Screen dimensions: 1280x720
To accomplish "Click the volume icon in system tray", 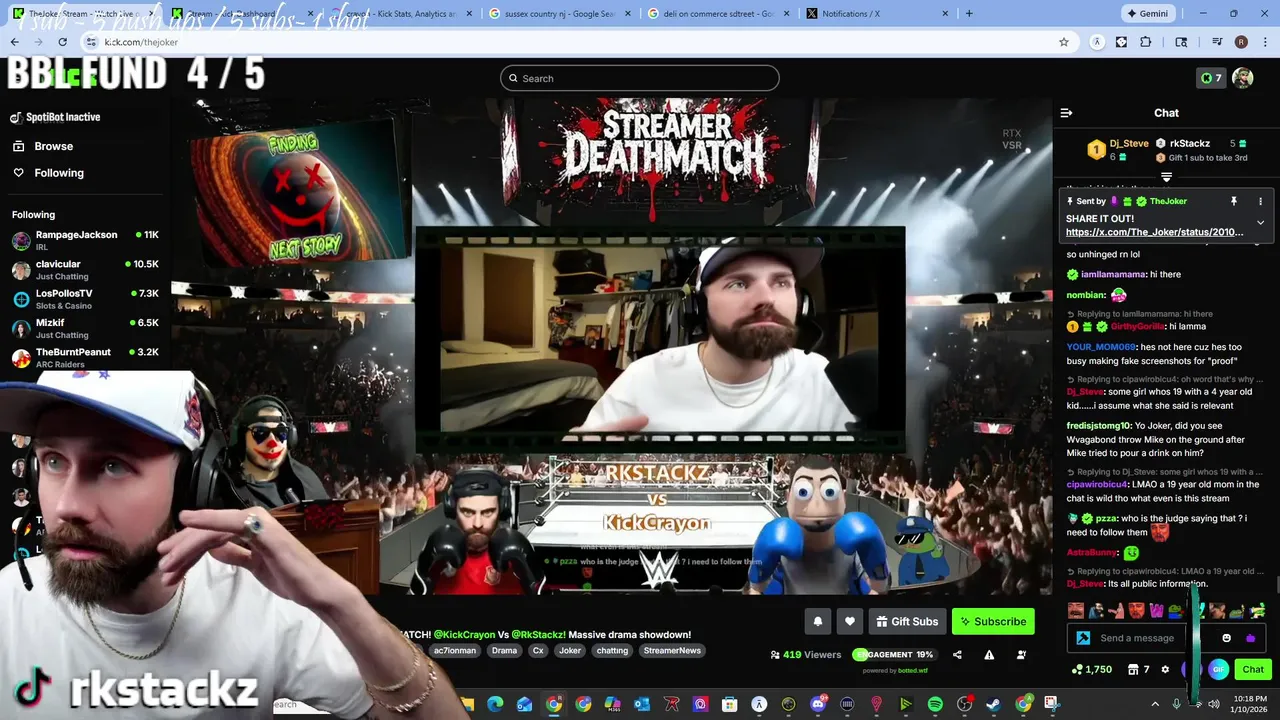I will (1213, 704).
